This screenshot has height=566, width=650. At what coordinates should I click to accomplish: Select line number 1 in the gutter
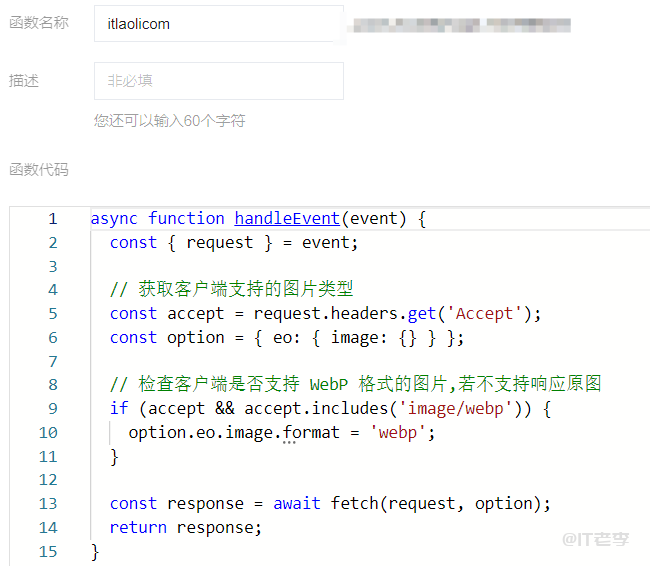[52, 219]
